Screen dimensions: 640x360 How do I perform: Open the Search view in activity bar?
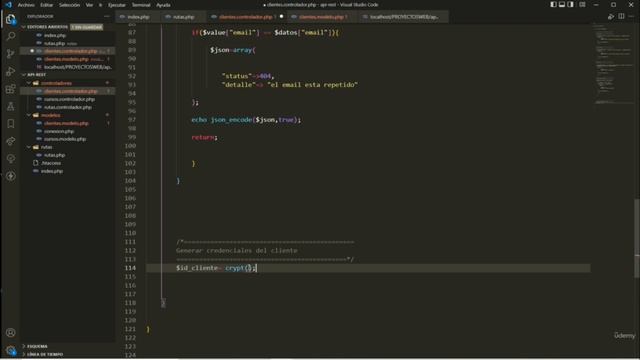pyautogui.click(x=11, y=36)
